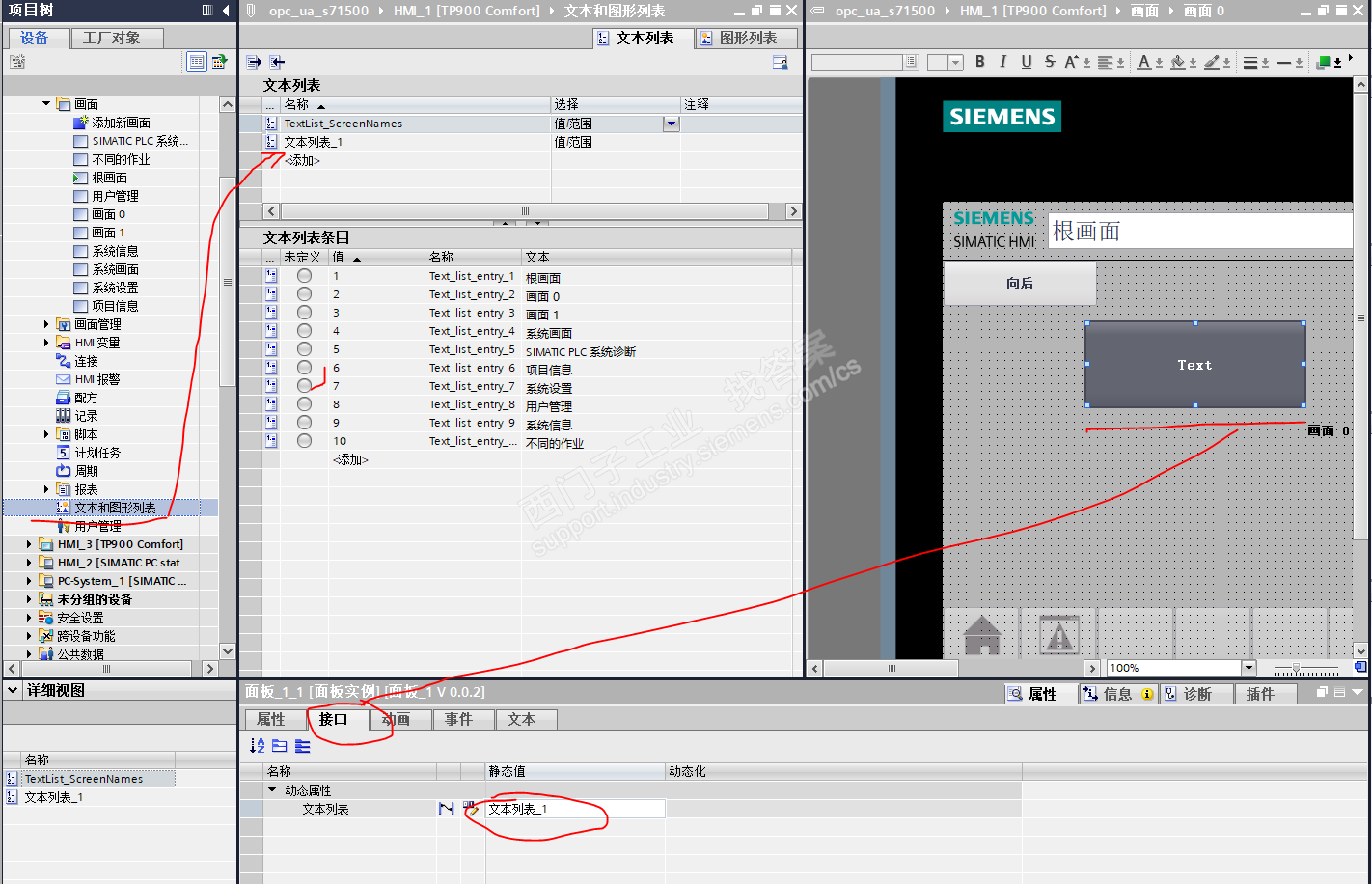The height and width of the screenshot is (884, 1372).
Task: Select undefined radio for entry value 8
Action: 304,404
